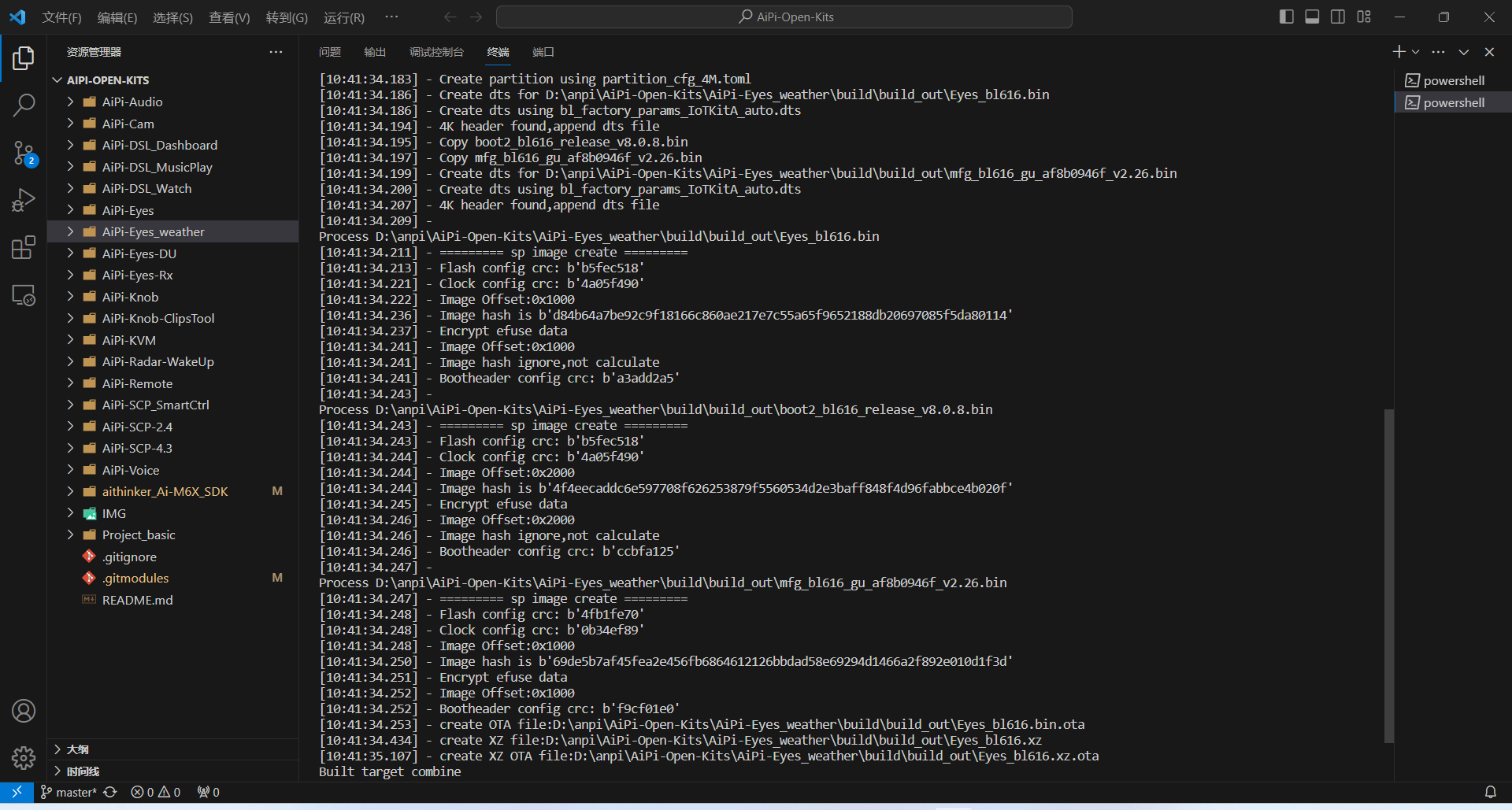1512x810 pixels.
Task: Go back with the navigation arrow
Action: coord(450,17)
